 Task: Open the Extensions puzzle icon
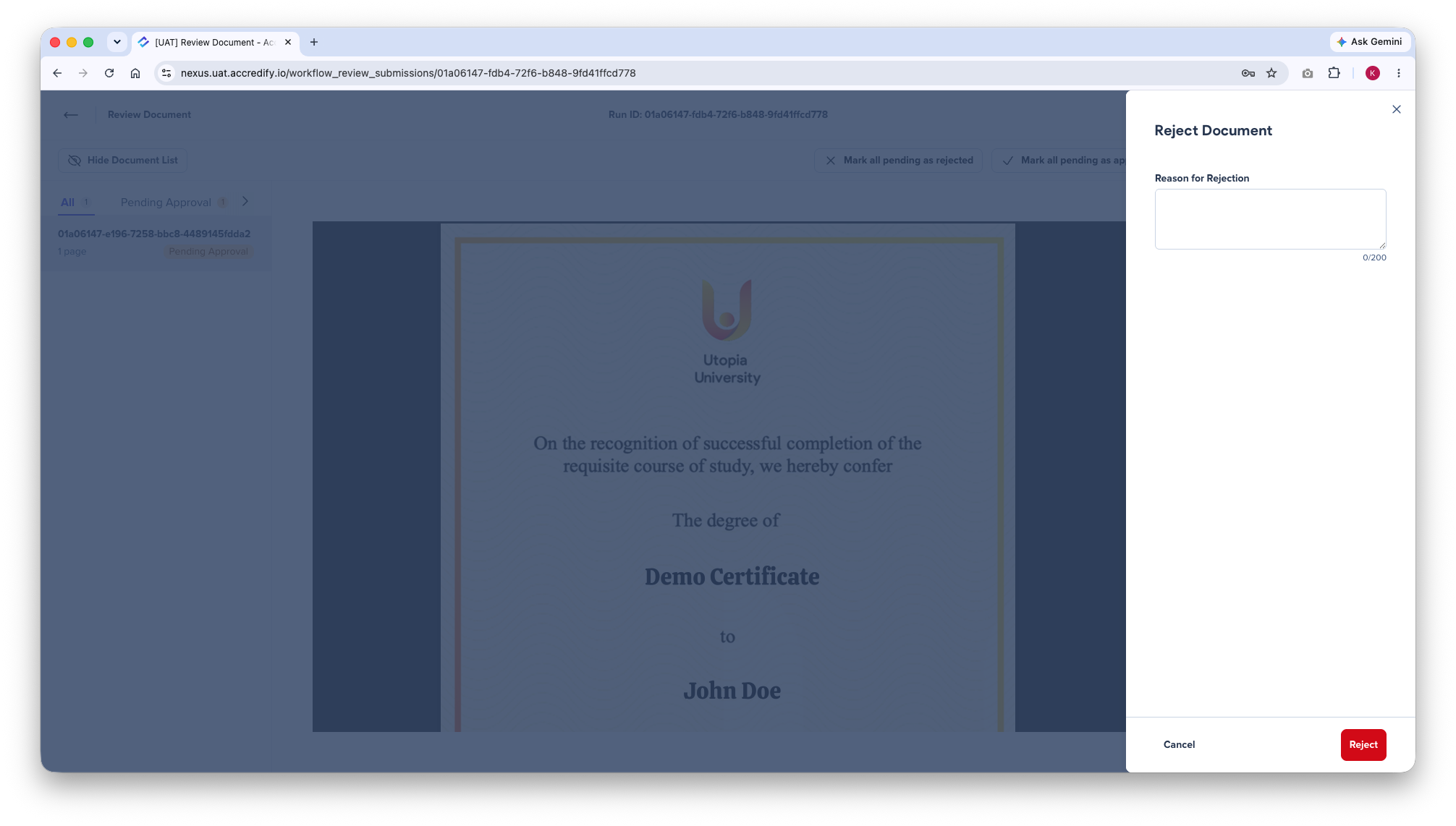(x=1334, y=73)
